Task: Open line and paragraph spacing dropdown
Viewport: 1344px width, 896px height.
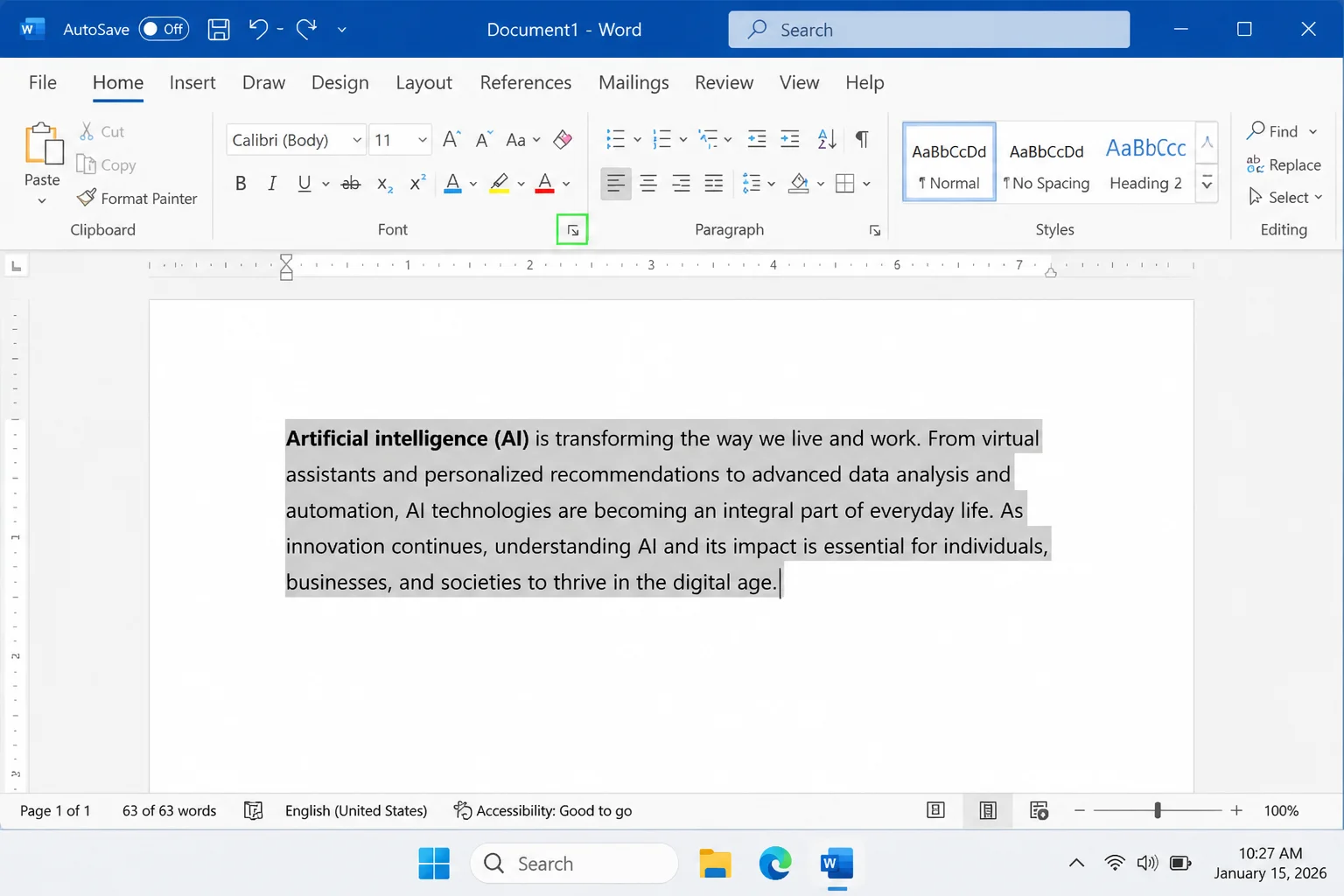Action: (x=758, y=184)
